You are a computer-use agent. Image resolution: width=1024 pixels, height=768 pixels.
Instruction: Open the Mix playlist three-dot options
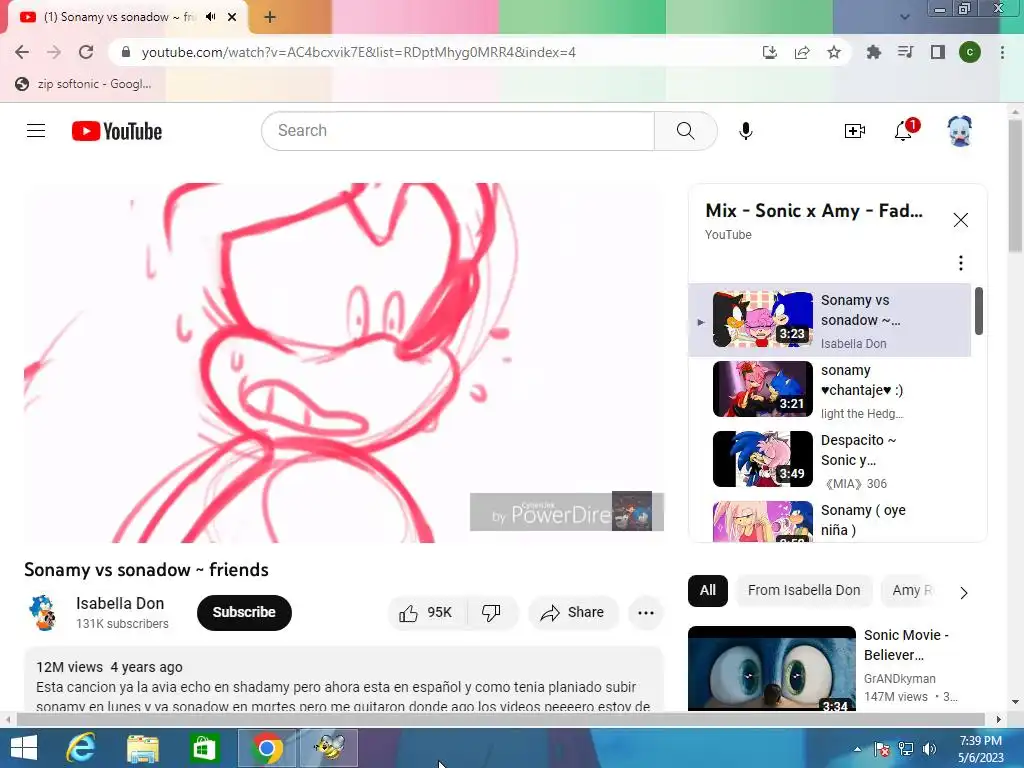click(x=960, y=263)
